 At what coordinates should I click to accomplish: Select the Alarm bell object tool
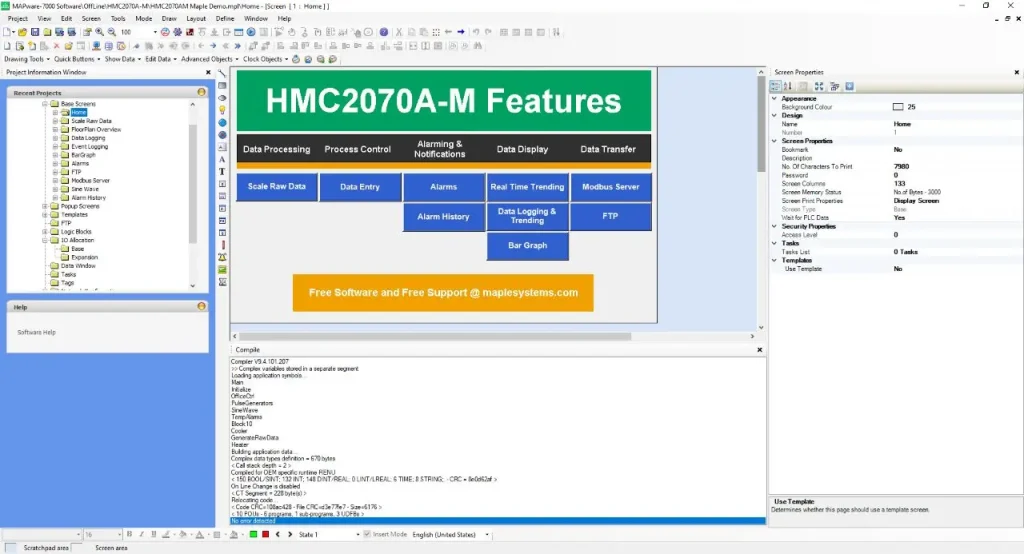coord(222,257)
